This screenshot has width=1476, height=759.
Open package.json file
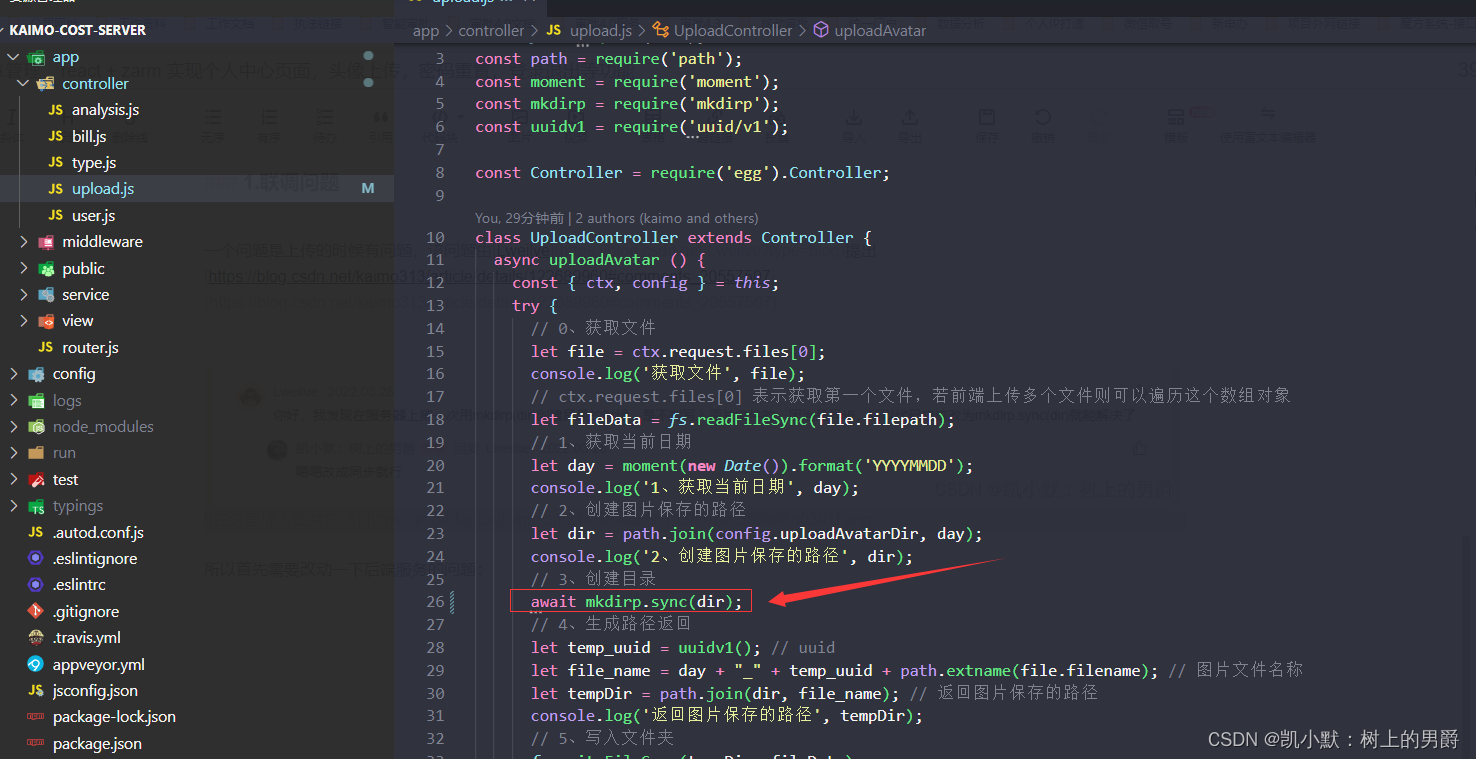[x=97, y=743]
